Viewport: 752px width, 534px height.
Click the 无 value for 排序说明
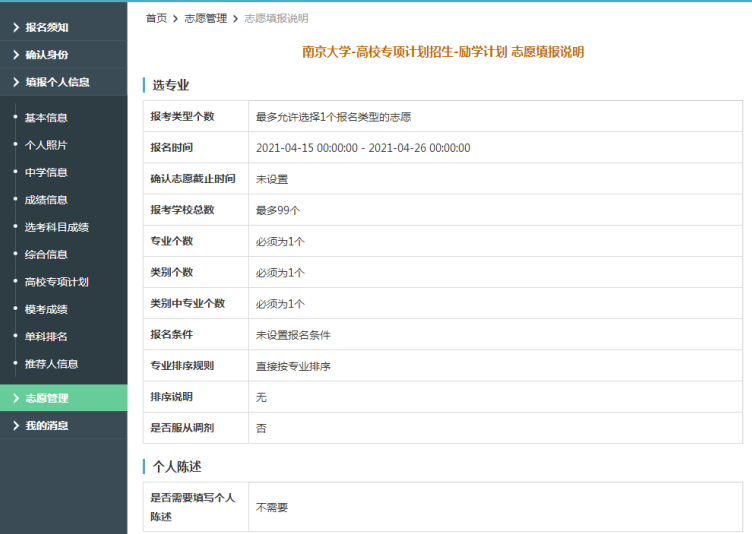pos(261,397)
